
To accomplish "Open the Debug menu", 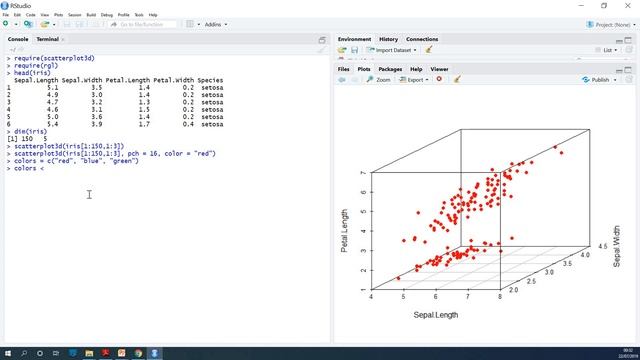I will click(107, 15).
